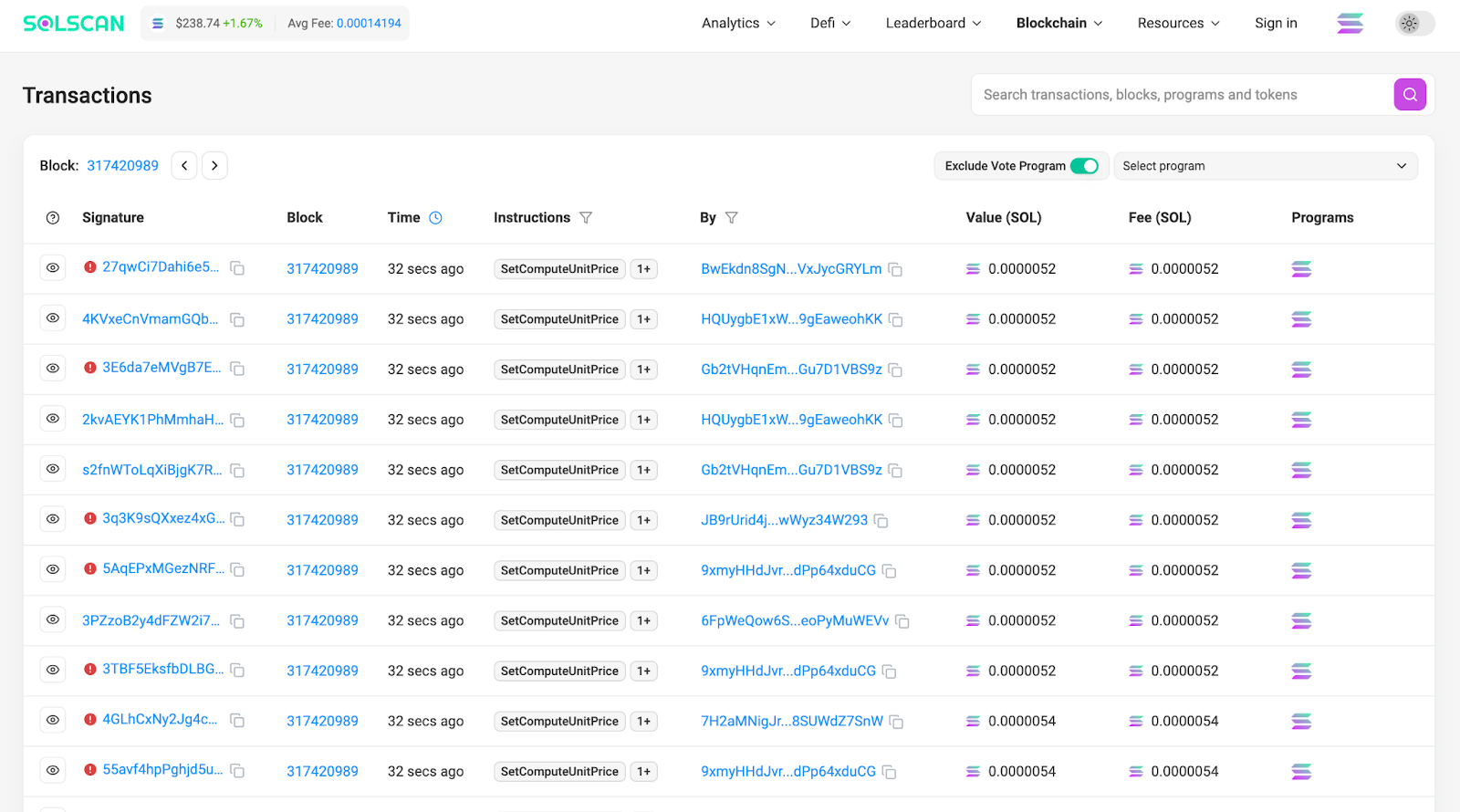Click the Sign in link
1460x812 pixels.
click(x=1275, y=24)
